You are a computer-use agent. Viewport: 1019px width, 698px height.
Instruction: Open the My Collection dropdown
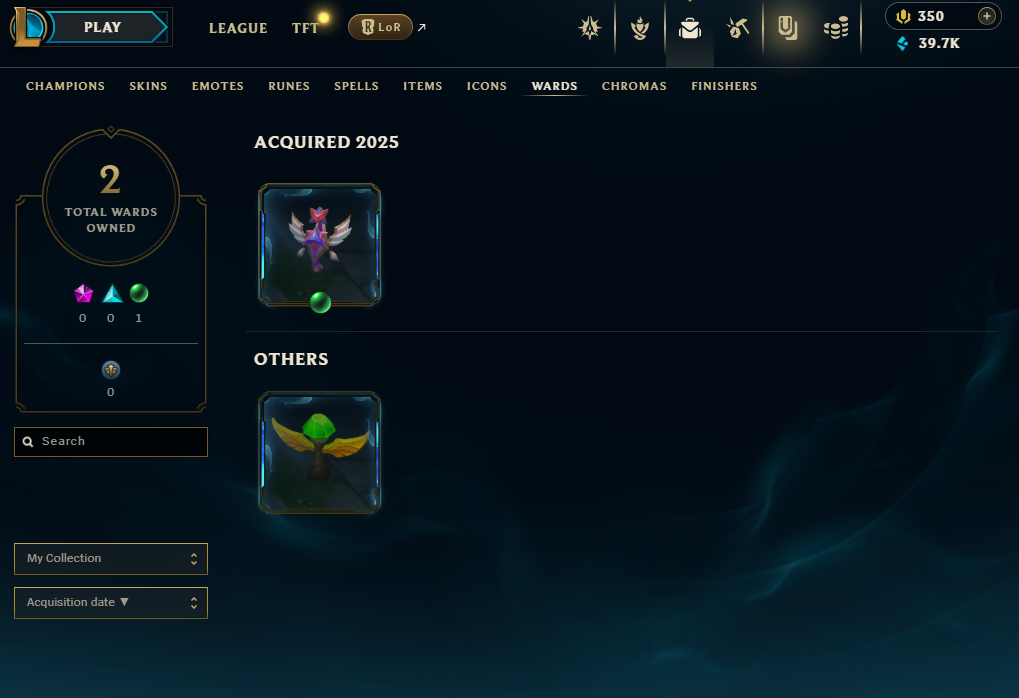click(111, 559)
